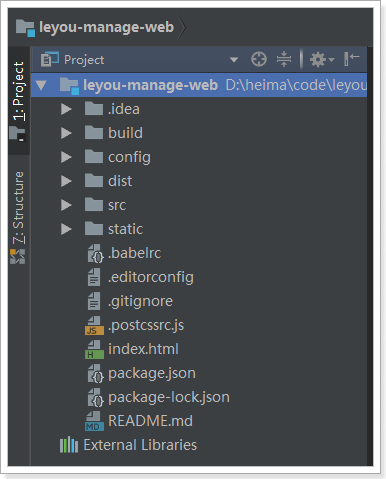This screenshot has width=386, height=479.
Task: Click the External Libraries bar icon
Action: coord(69,445)
